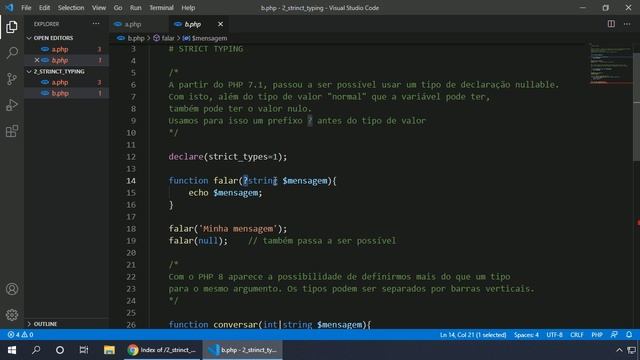Click falar(null) call on line 19
This screenshot has height=360, width=640.
(x=198, y=241)
